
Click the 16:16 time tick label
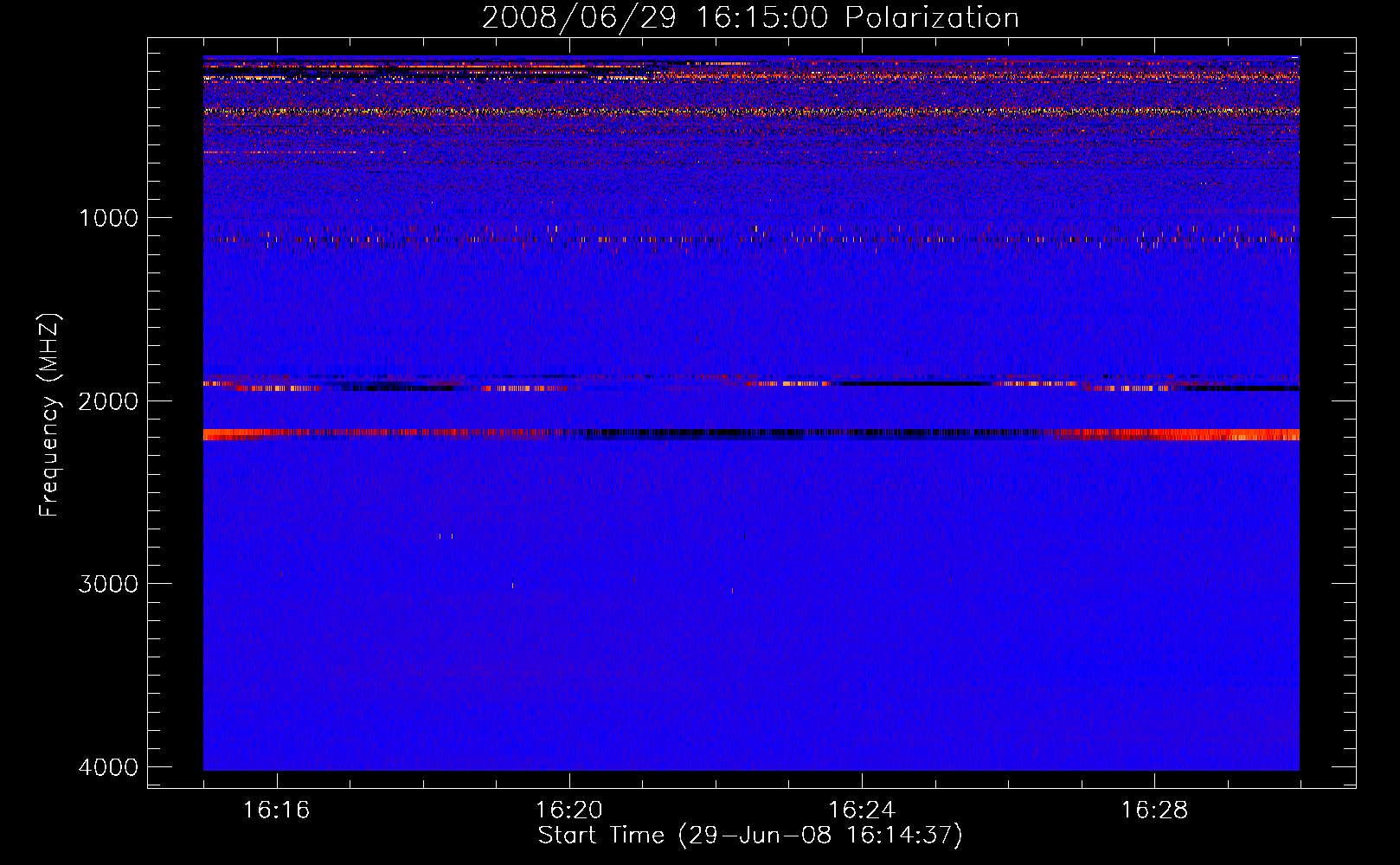tap(277, 811)
